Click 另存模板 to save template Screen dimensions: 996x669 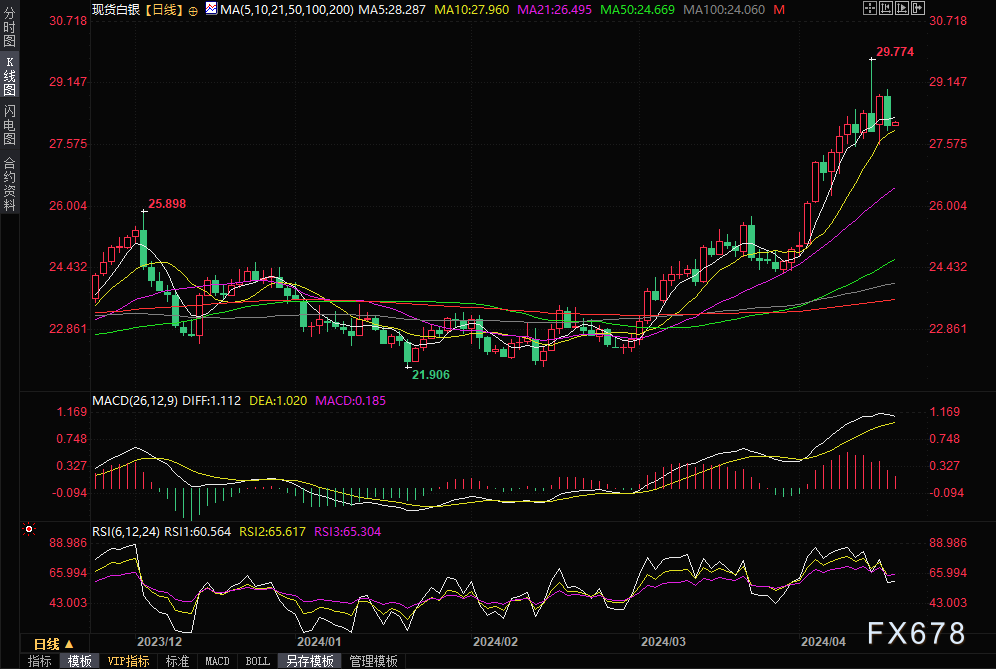[309, 661]
